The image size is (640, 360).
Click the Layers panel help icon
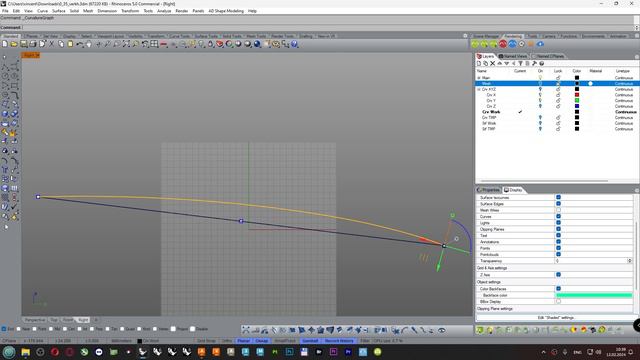pos(542,63)
